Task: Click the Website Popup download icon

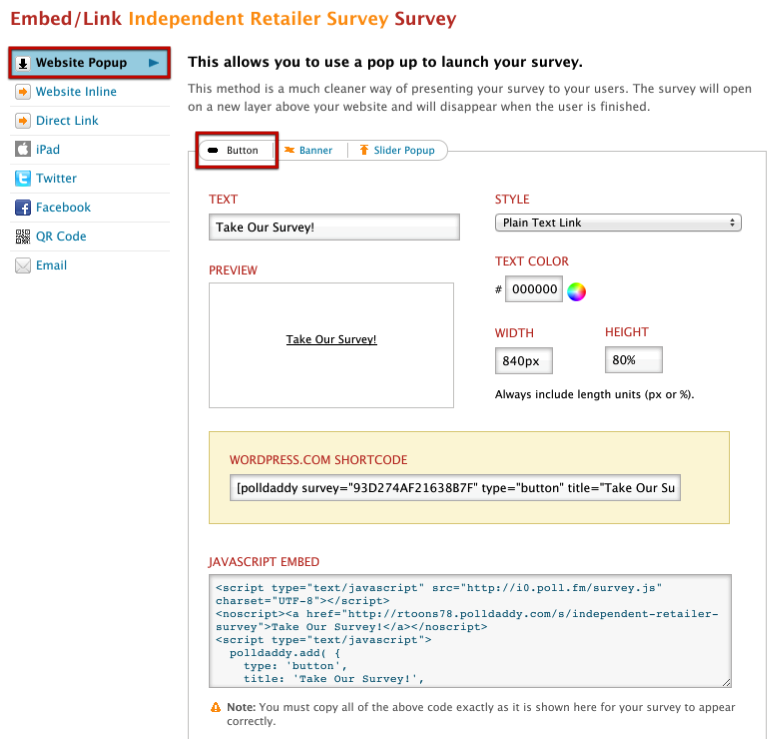Action: 23,63
